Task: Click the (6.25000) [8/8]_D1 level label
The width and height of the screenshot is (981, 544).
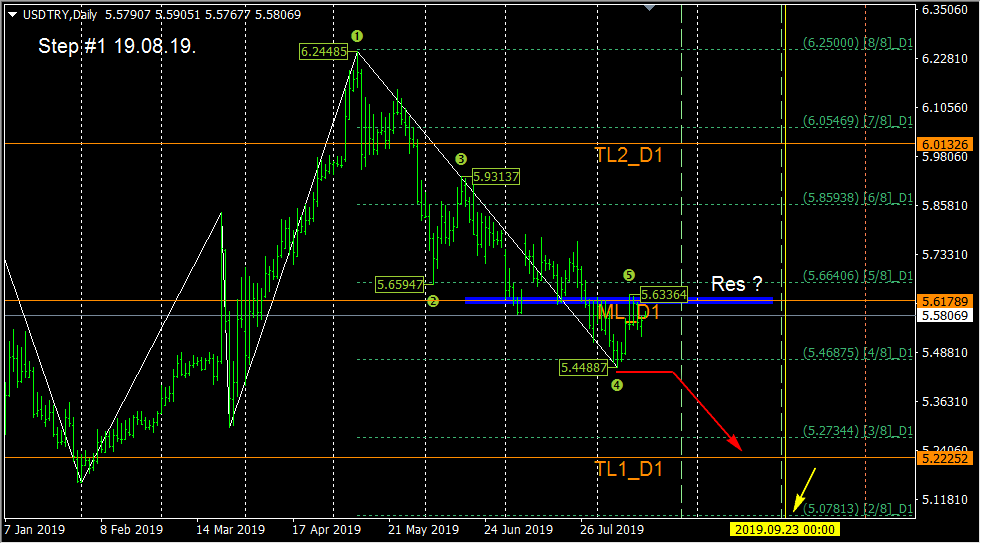Action: (x=858, y=43)
